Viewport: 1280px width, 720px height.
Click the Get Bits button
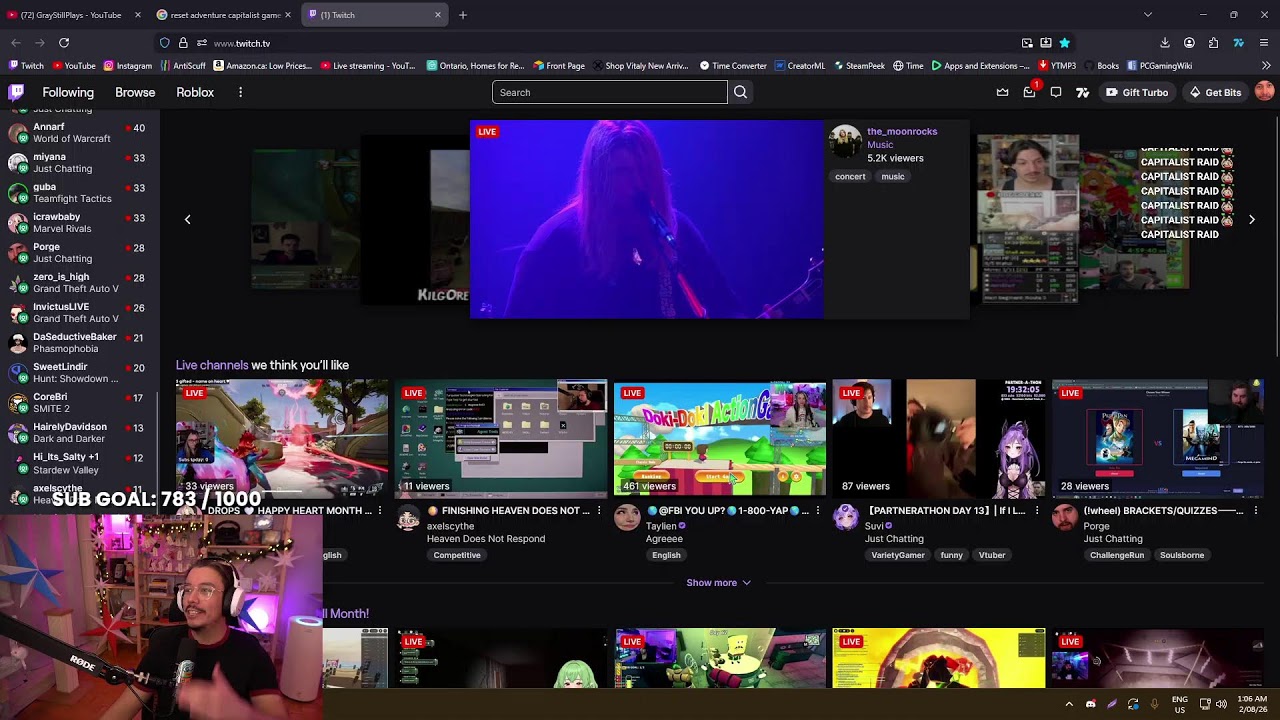tap(1215, 92)
